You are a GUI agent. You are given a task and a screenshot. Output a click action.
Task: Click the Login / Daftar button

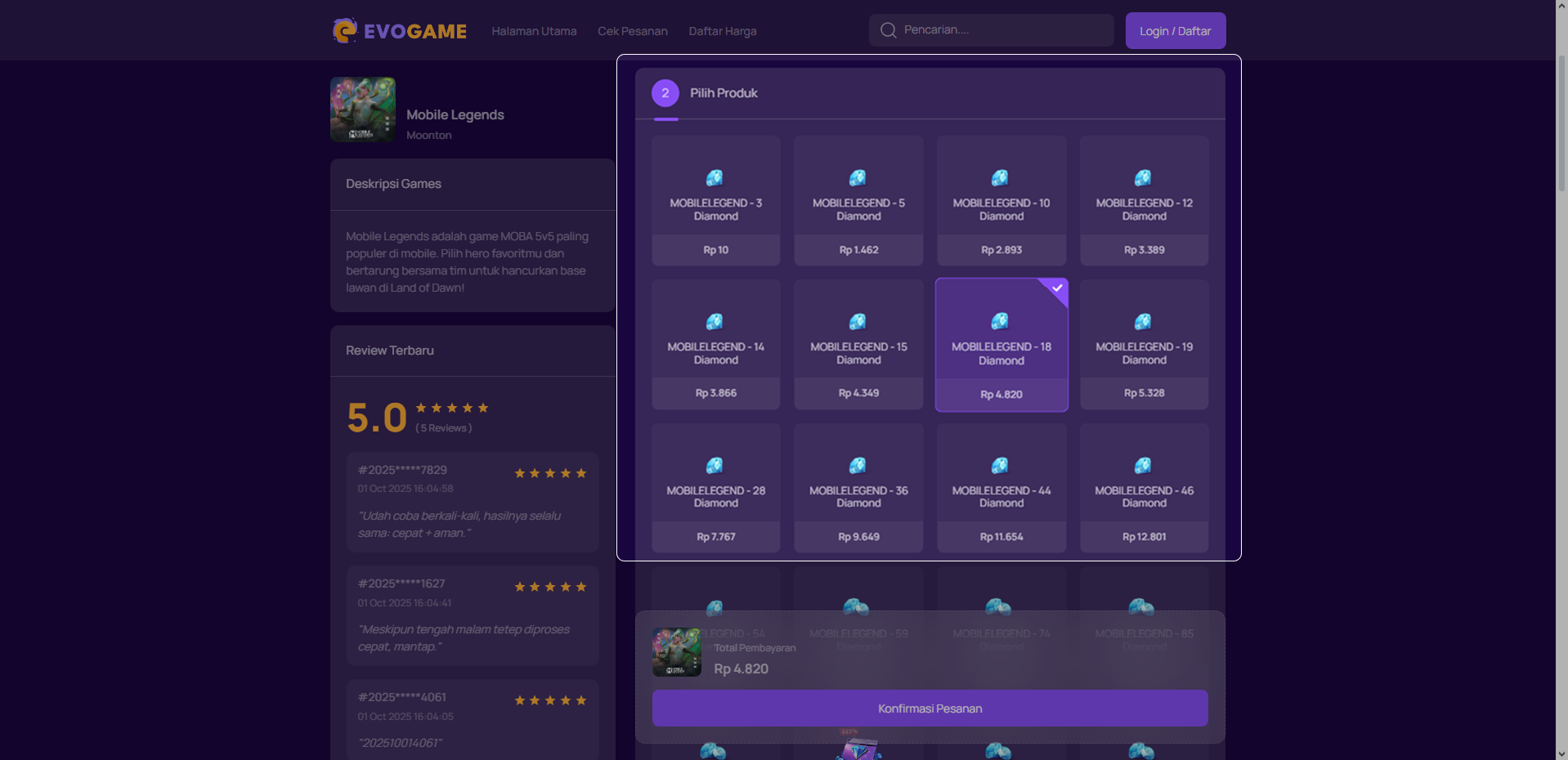click(x=1175, y=31)
